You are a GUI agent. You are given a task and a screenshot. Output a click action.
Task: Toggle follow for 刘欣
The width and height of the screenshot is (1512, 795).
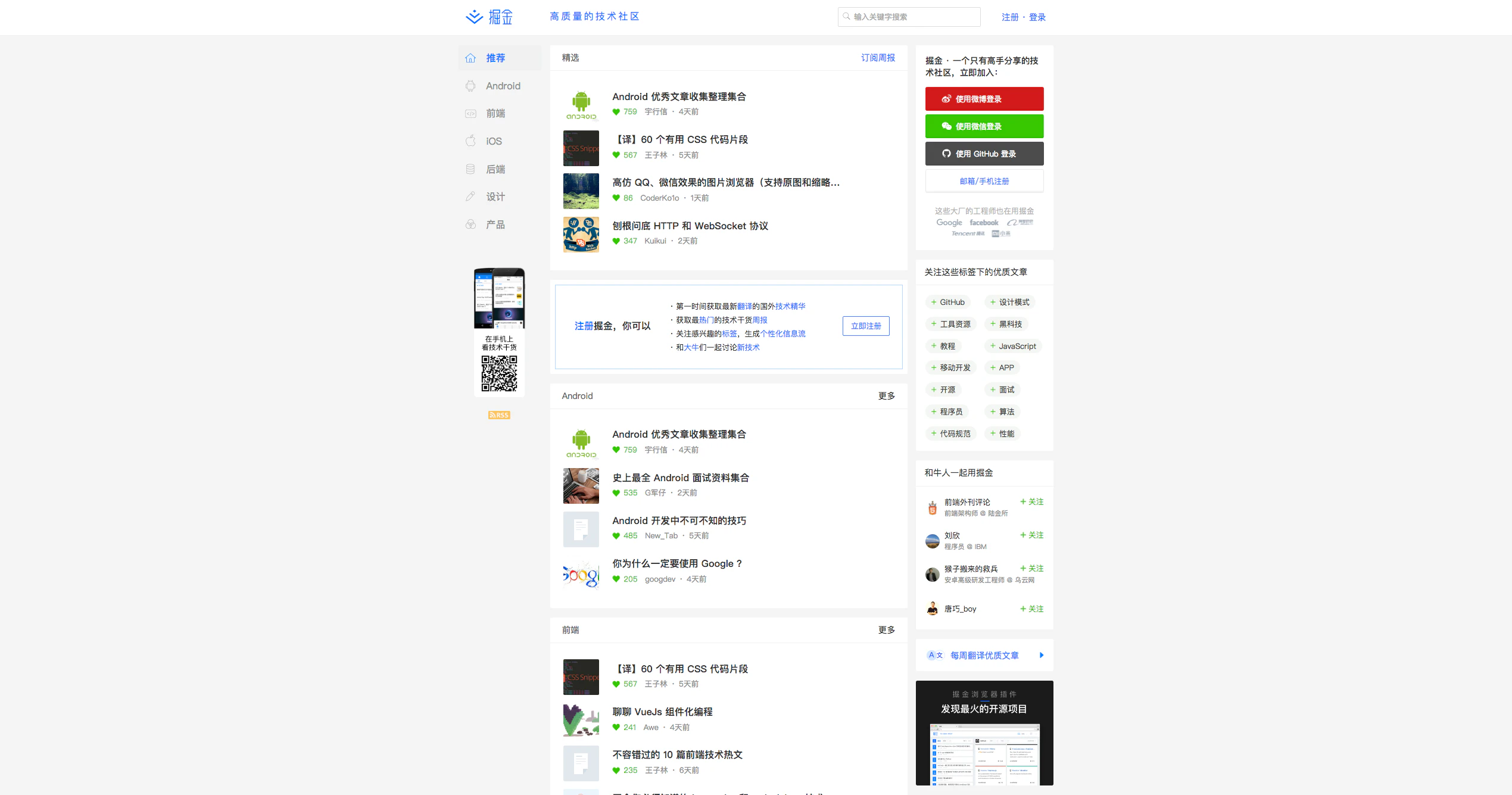pyautogui.click(x=1031, y=535)
